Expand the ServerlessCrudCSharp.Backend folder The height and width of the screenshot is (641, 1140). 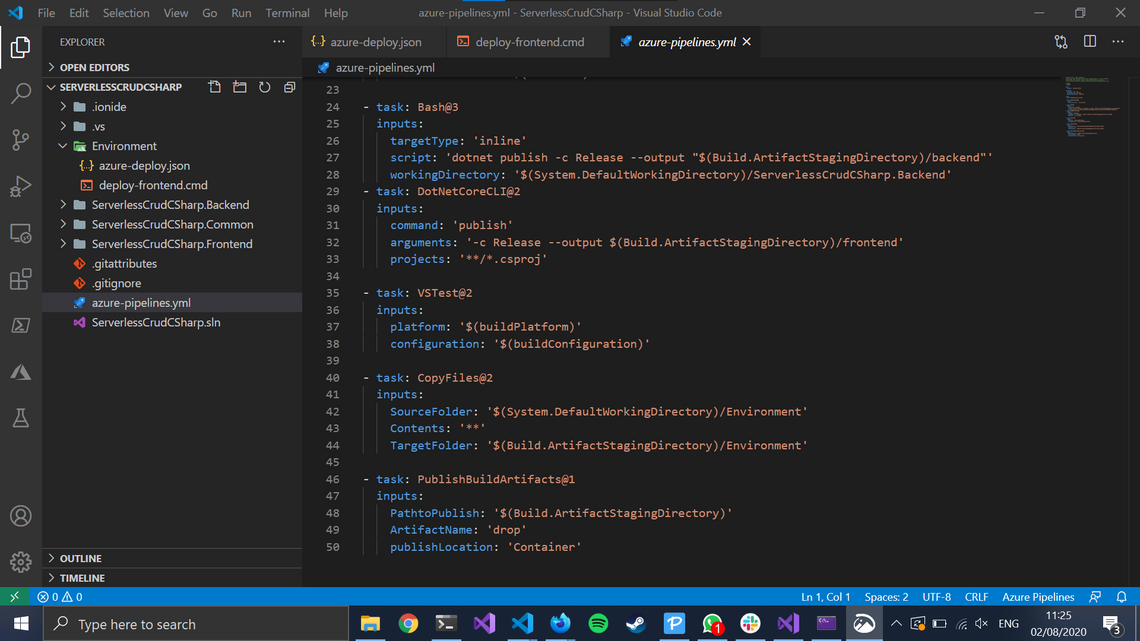click(x=172, y=205)
